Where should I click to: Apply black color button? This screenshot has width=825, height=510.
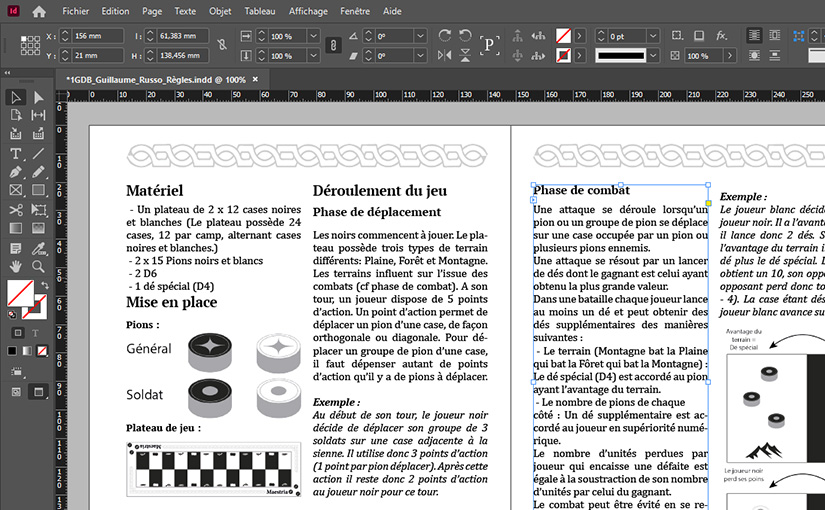(12, 351)
